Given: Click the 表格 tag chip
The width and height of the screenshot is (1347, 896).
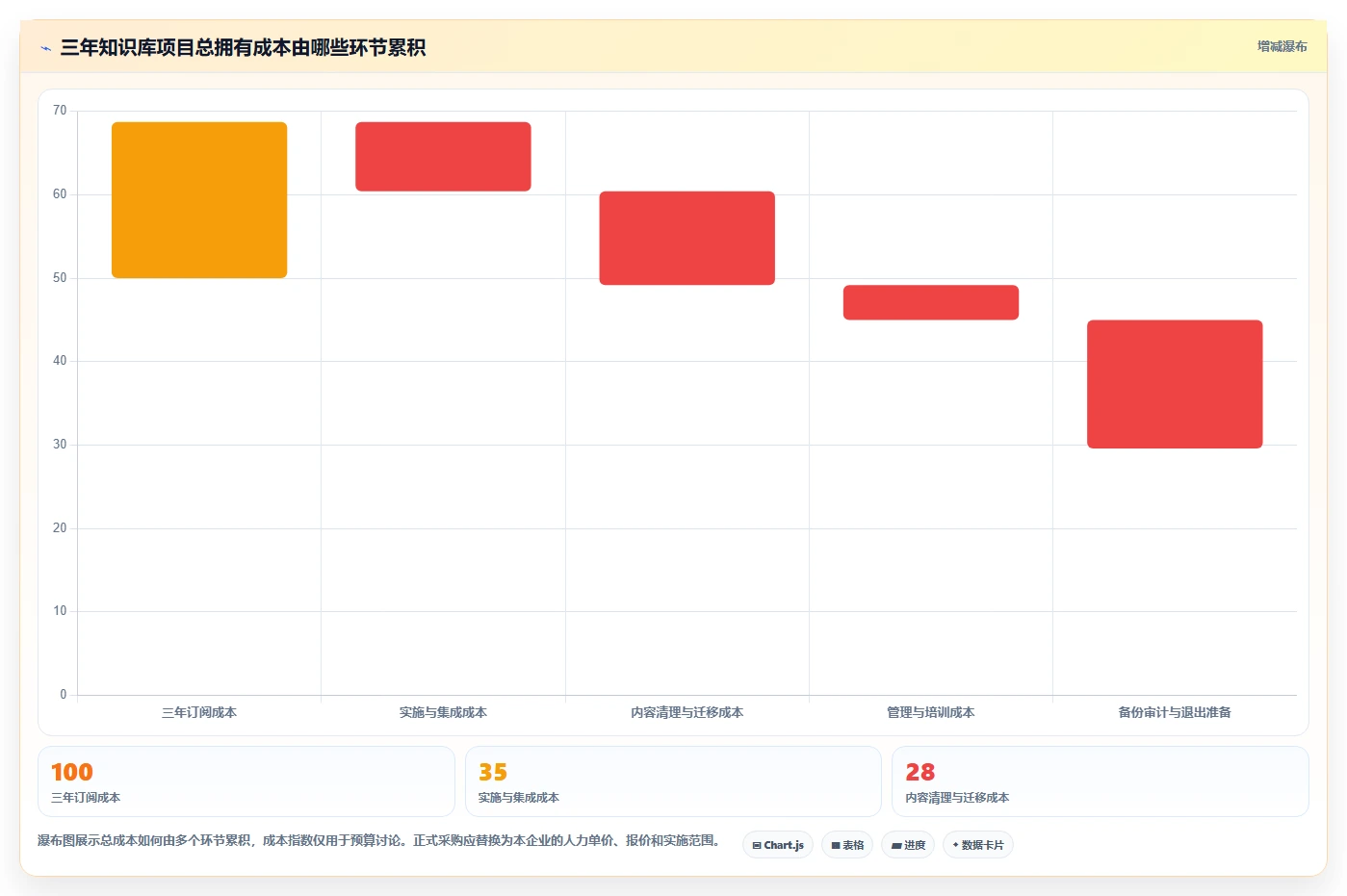Looking at the screenshot, I should pos(847,845).
